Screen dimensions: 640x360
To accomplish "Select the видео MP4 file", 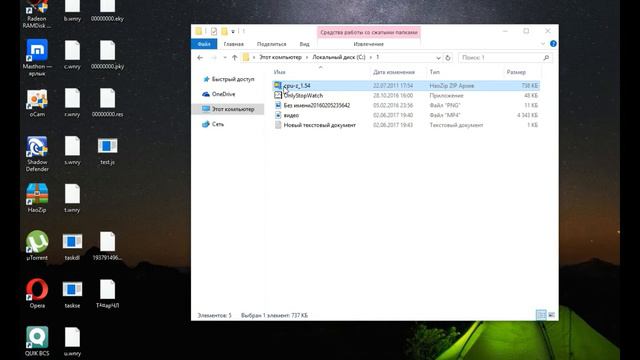I will tap(406, 115).
